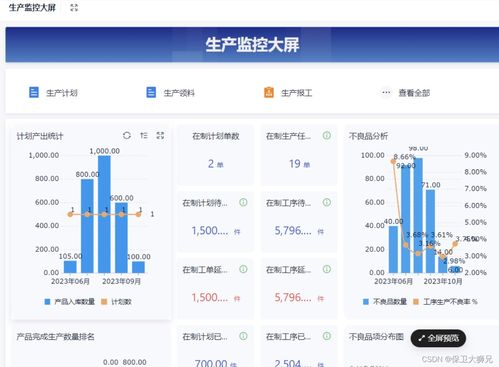Click the 查看全部 link
This screenshot has width=499, height=367.
click(414, 93)
